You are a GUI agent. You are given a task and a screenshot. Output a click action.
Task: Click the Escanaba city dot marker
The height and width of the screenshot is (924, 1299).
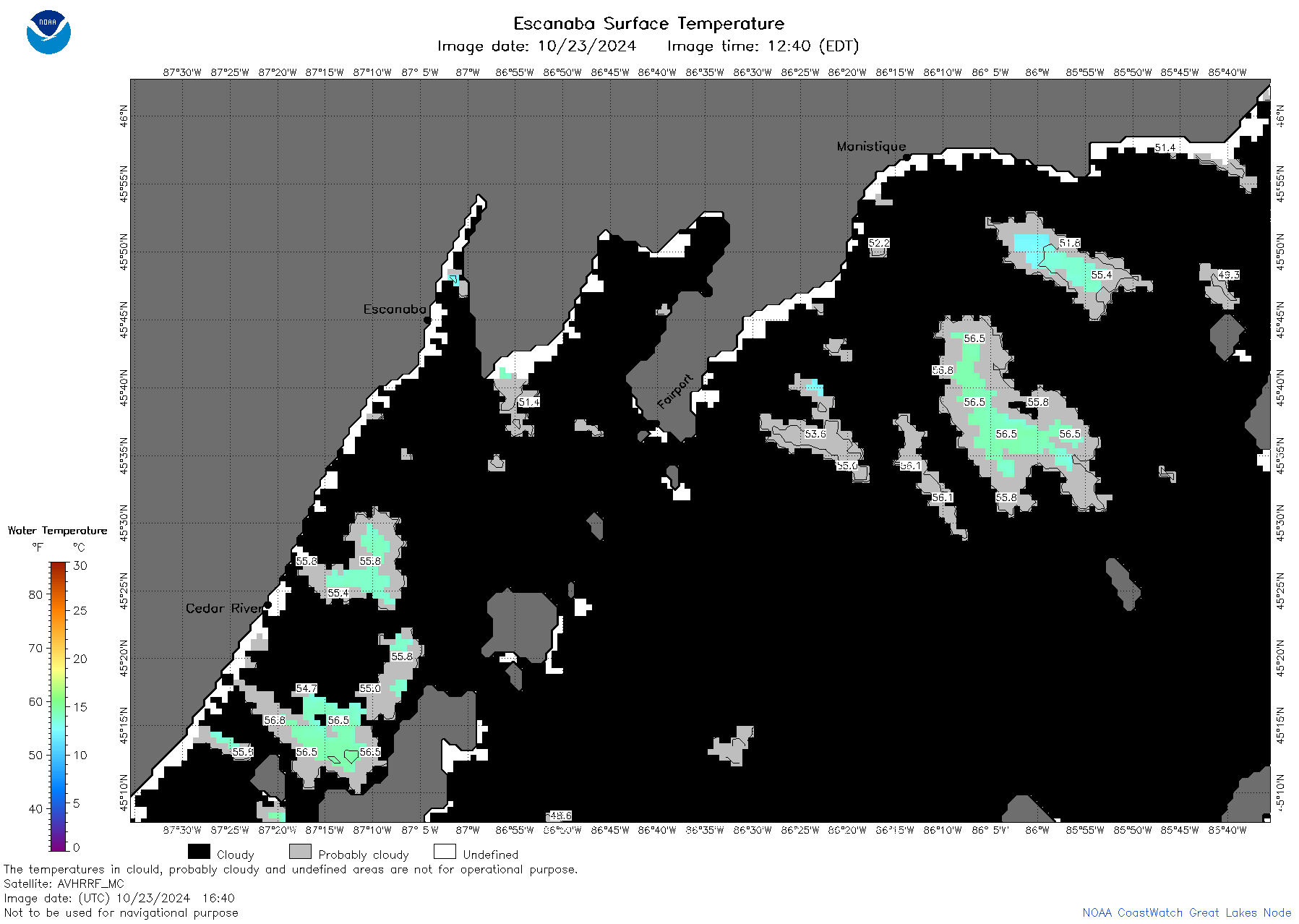[x=427, y=320]
